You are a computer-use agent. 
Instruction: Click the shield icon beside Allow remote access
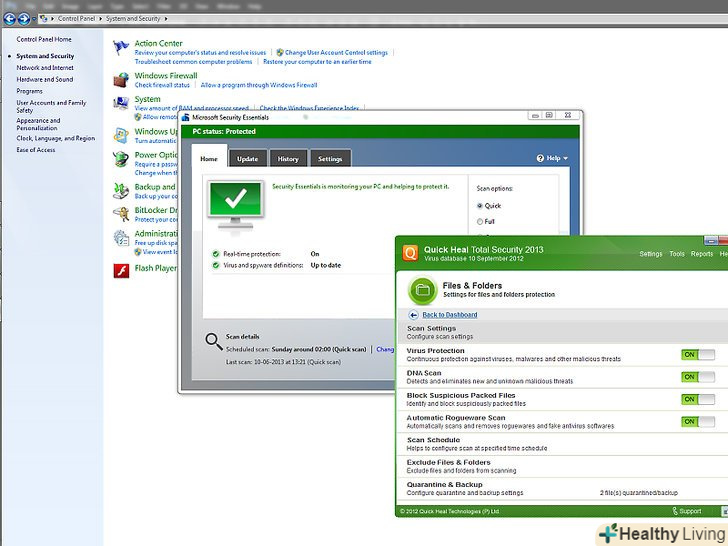tap(138, 117)
